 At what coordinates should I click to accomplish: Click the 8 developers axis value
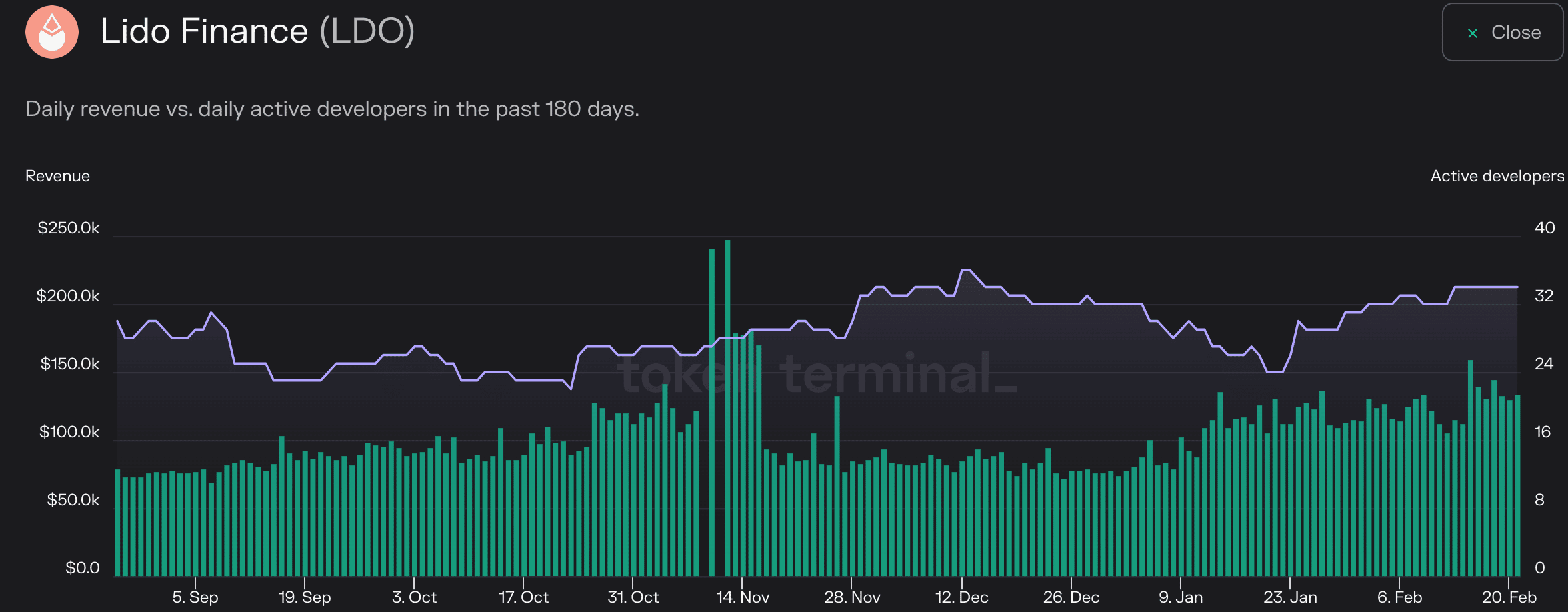[1539, 500]
